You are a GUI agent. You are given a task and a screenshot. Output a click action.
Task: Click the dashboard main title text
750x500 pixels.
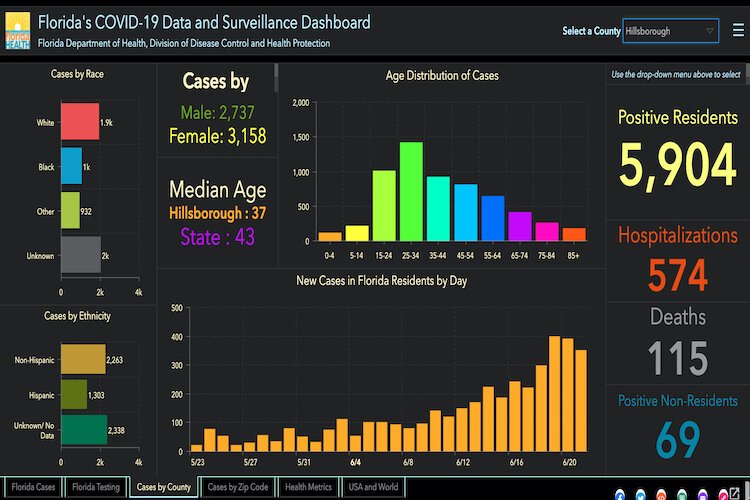tap(204, 22)
